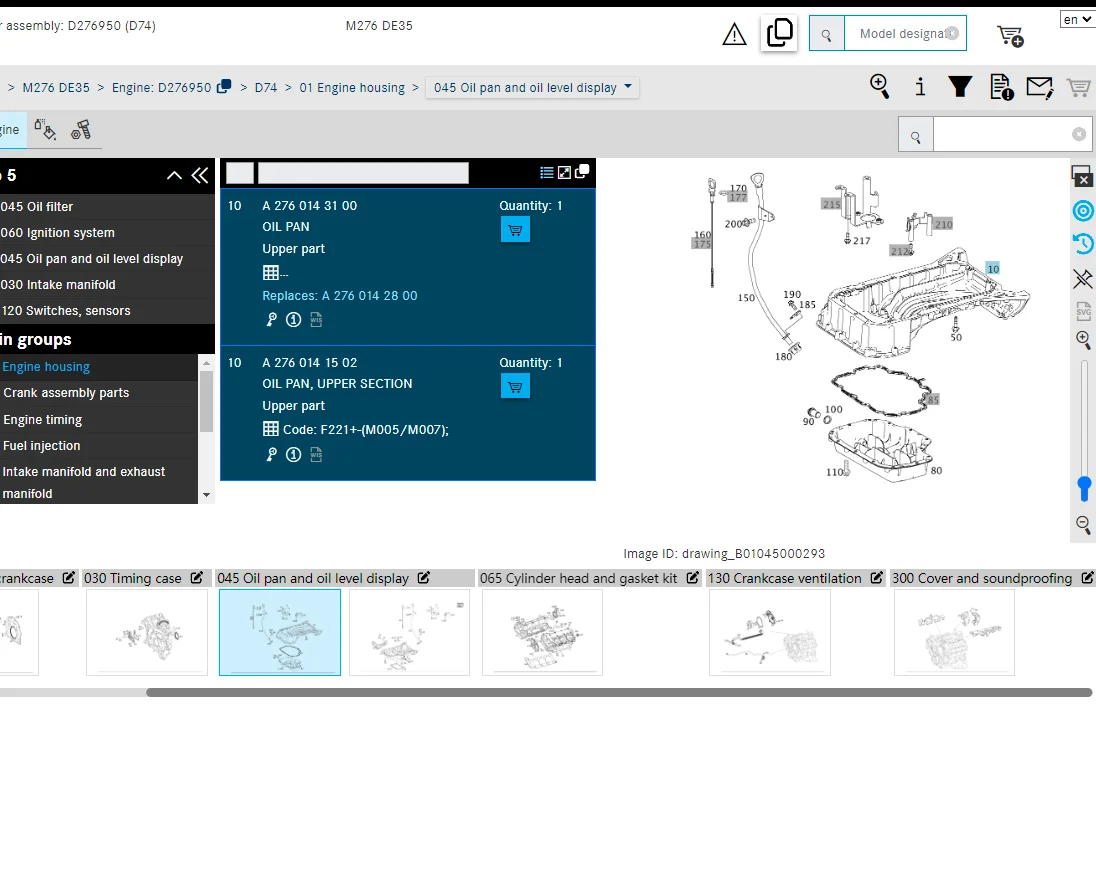Select '120 Switches, sensors' in sidebar
The height and width of the screenshot is (877, 1096).
[106, 310]
